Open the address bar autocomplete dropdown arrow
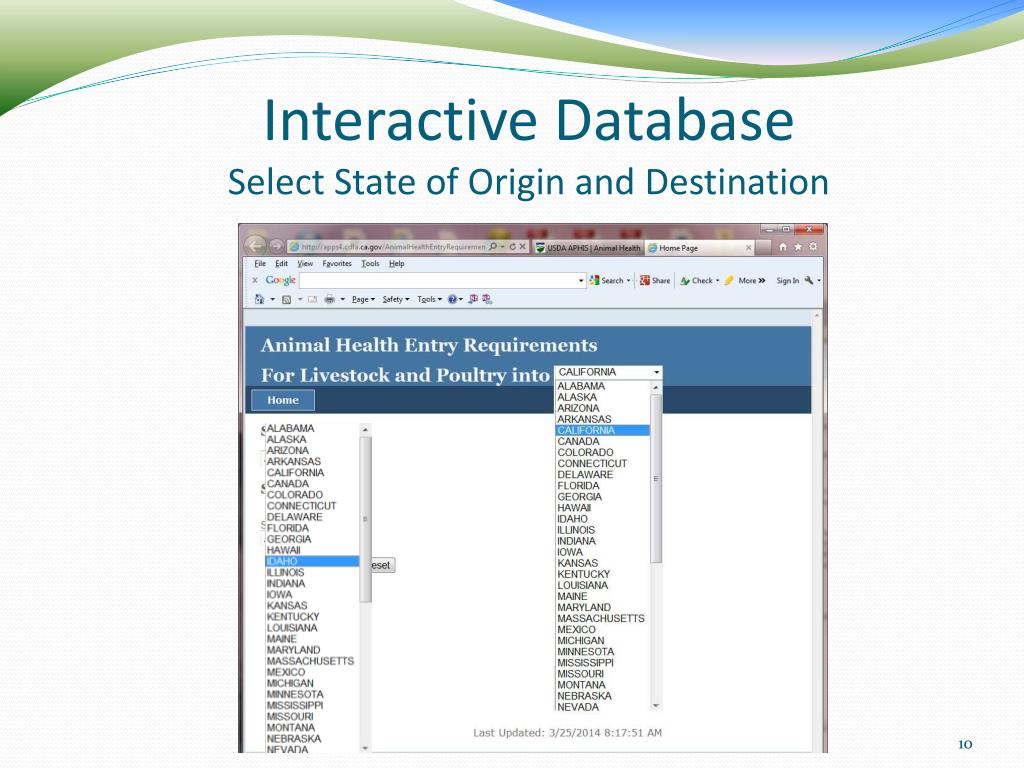 point(503,247)
